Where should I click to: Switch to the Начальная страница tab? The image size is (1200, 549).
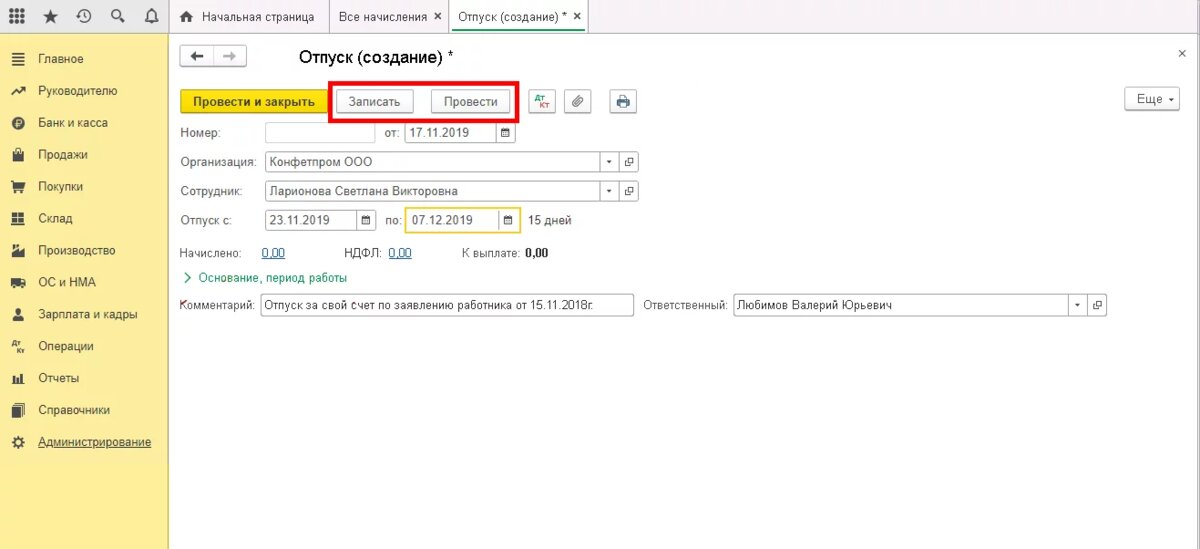click(249, 16)
